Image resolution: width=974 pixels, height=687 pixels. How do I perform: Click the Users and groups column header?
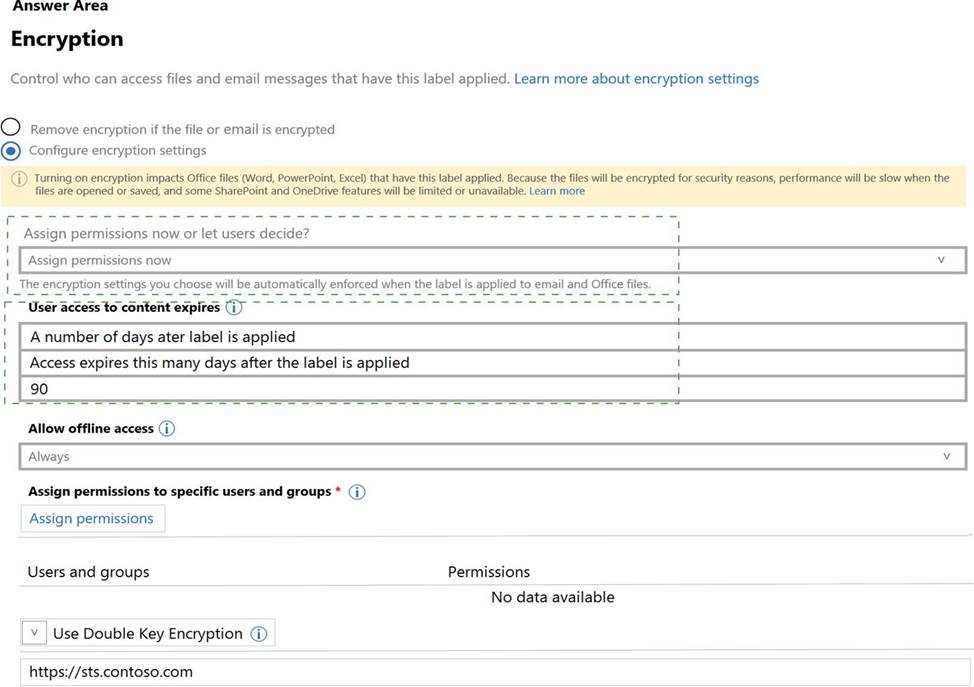click(x=88, y=572)
